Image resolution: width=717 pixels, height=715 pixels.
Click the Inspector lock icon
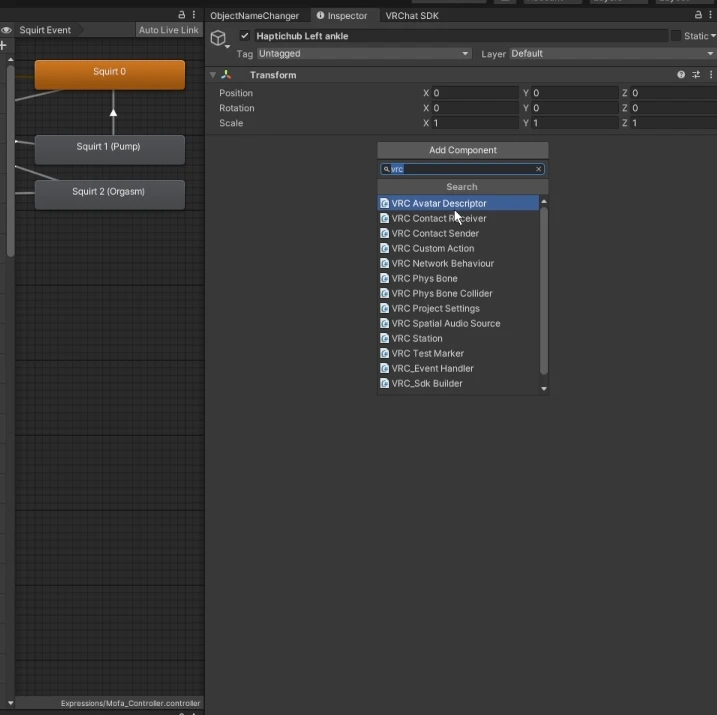[x=698, y=15]
